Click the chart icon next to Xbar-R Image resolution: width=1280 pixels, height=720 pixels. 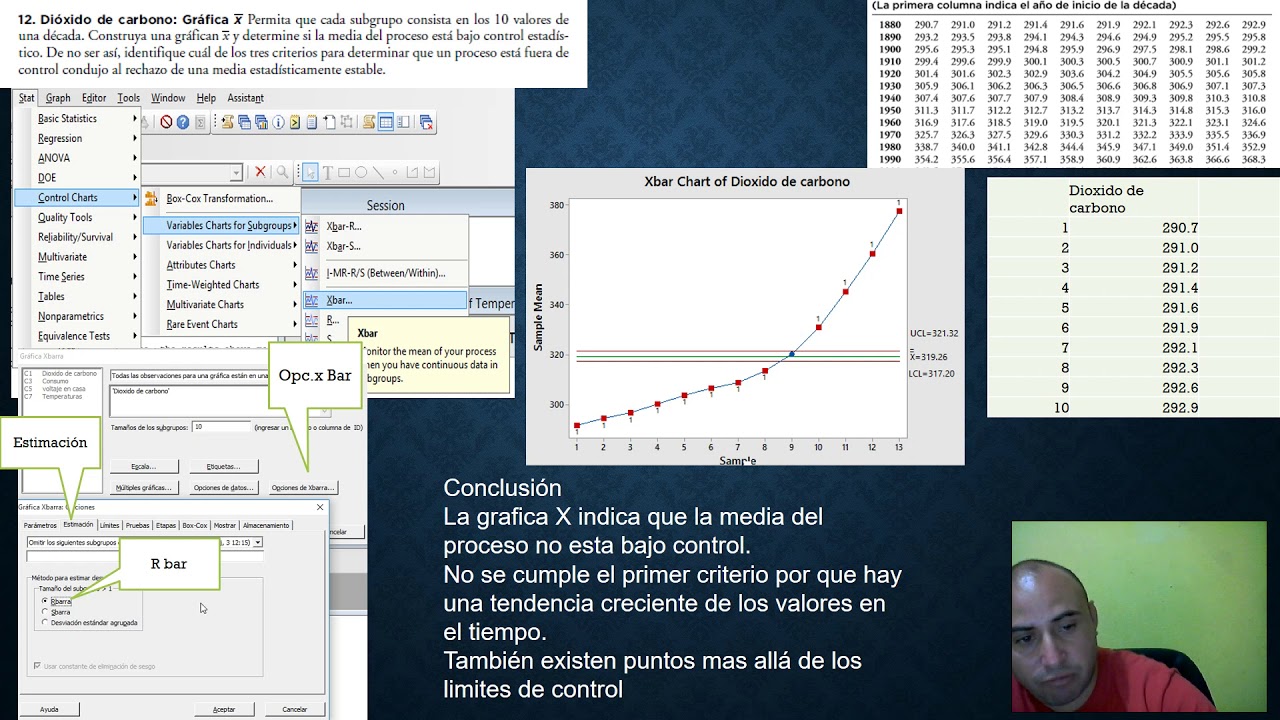[311, 226]
